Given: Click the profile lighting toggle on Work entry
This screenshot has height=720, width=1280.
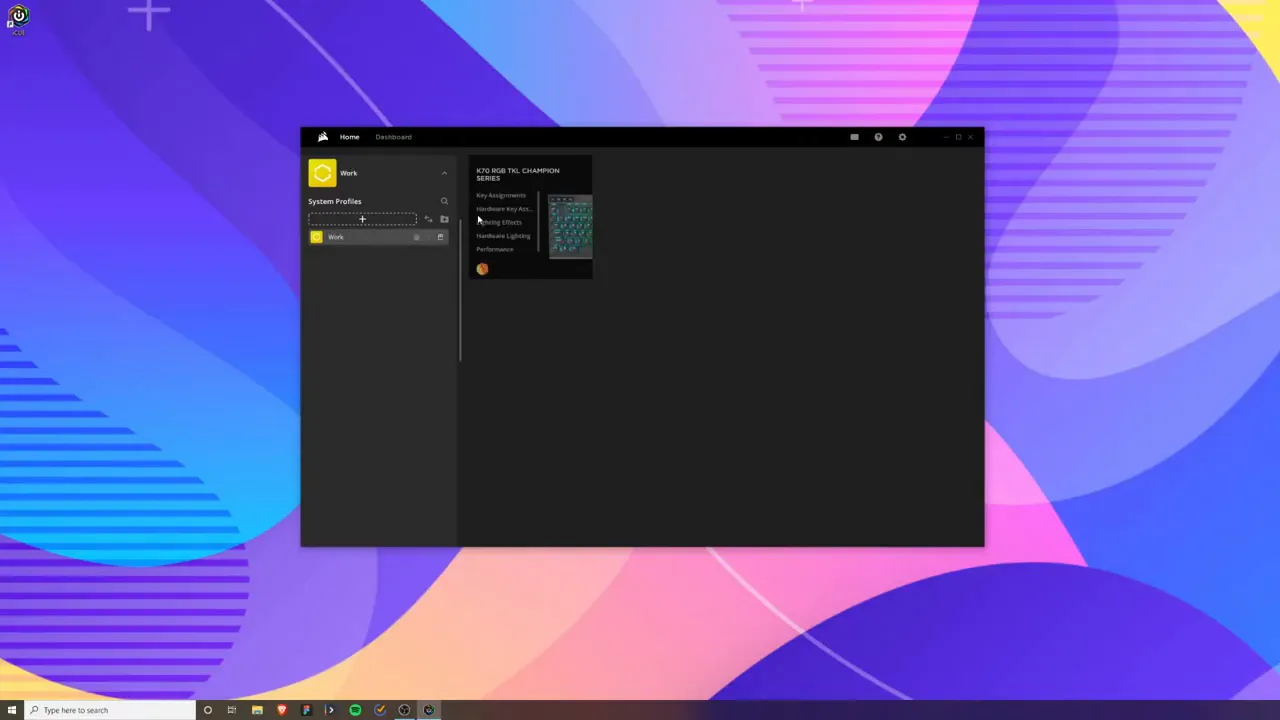Looking at the screenshot, I should (x=416, y=237).
